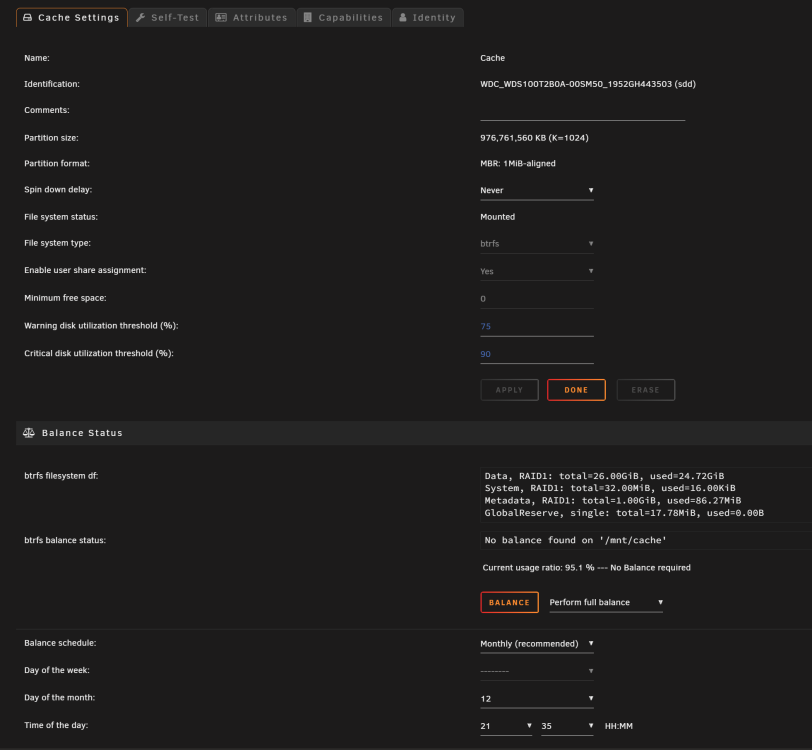The width and height of the screenshot is (812, 750).
Task: Click the disk identification text WDC_WDS100T2B0A
Action: pos(588,84)
